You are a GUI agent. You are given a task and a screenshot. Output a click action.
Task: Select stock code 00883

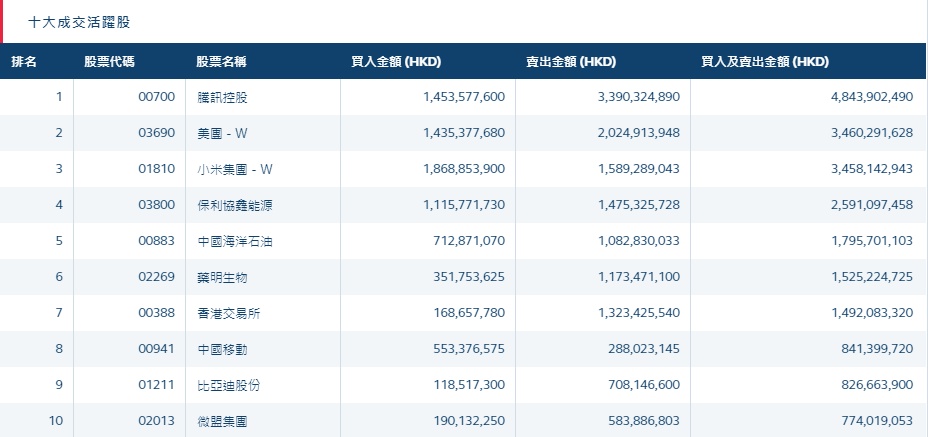157,241
